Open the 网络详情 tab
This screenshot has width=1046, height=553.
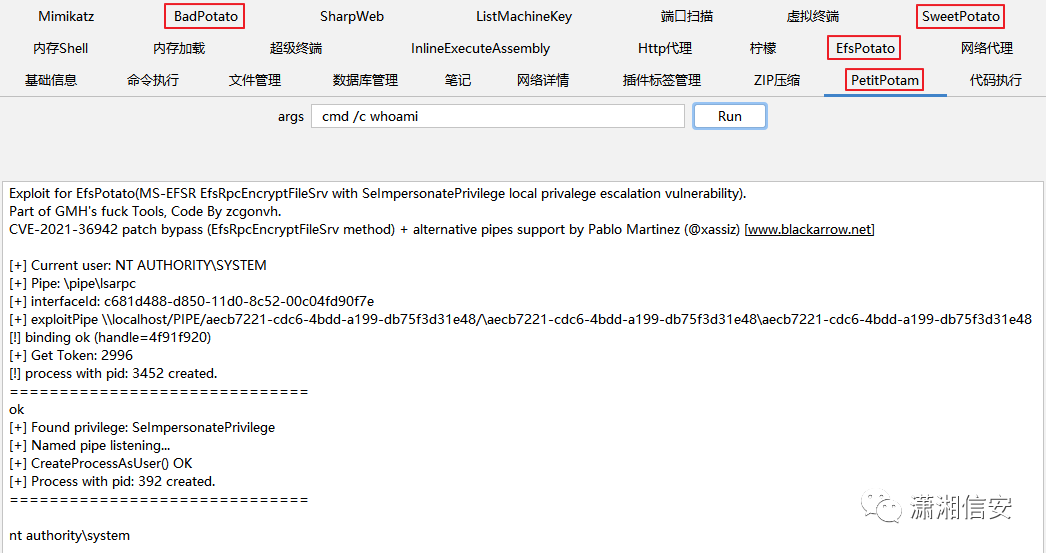coord(543,80)
